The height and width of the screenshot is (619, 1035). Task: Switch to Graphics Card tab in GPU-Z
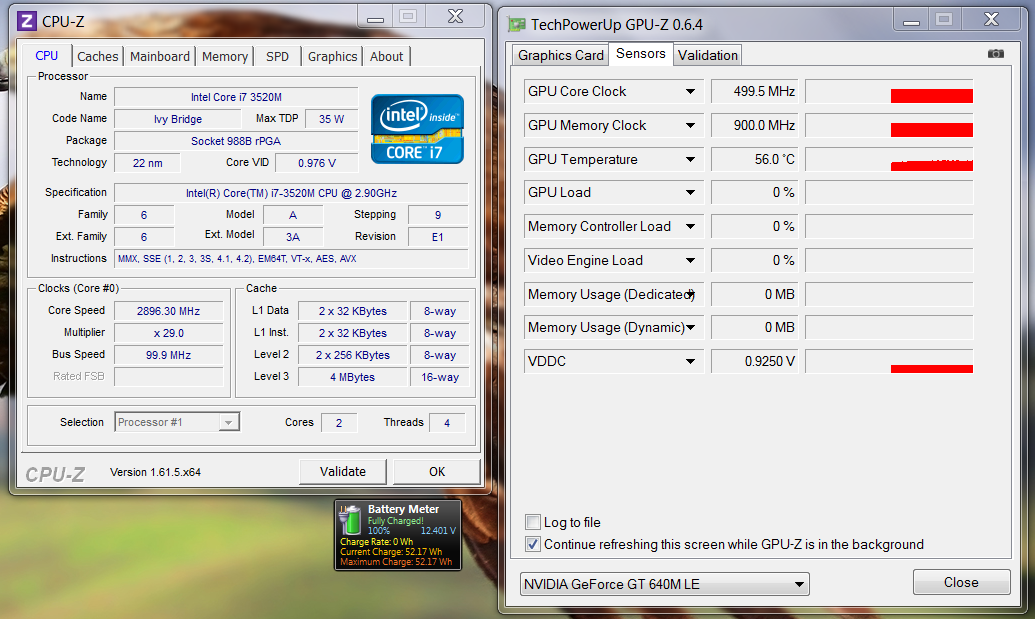560,55
